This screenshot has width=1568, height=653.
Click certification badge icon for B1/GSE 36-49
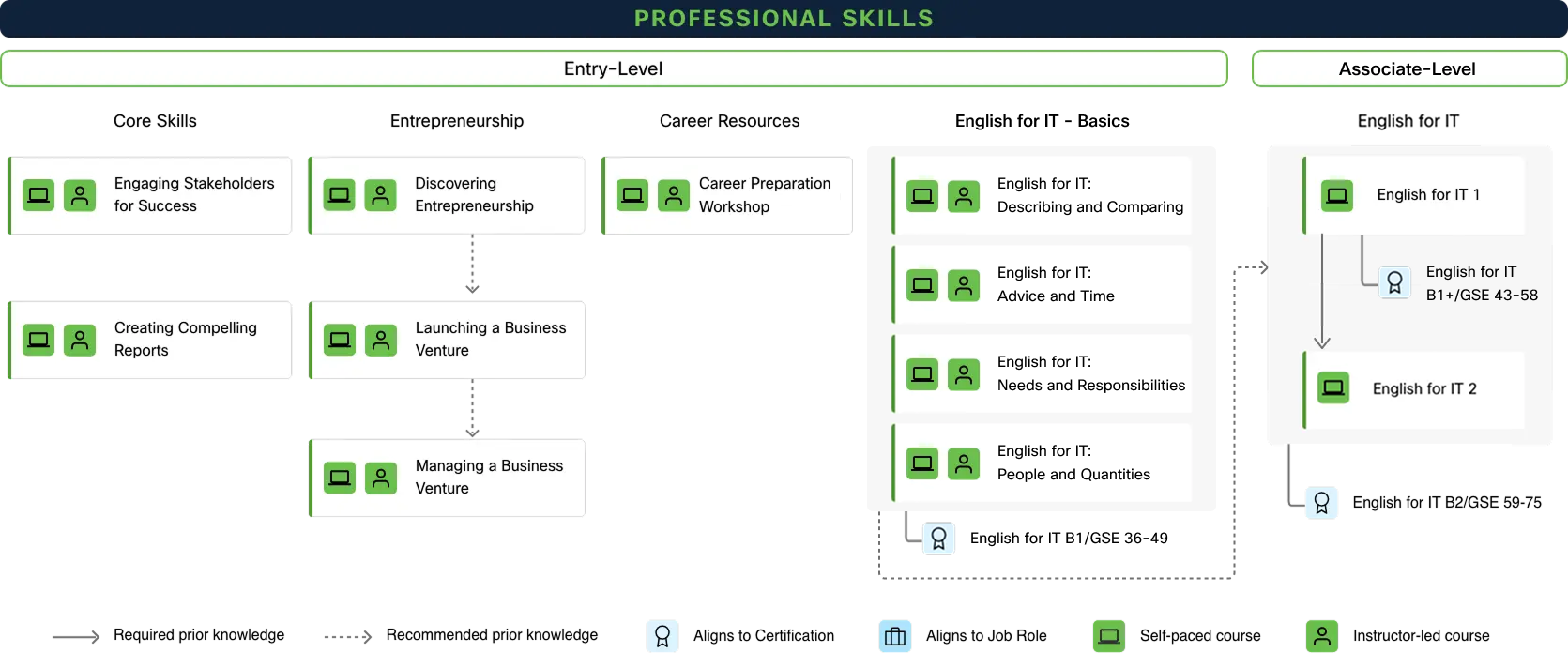pyautogui.click(x=938, y=539)
